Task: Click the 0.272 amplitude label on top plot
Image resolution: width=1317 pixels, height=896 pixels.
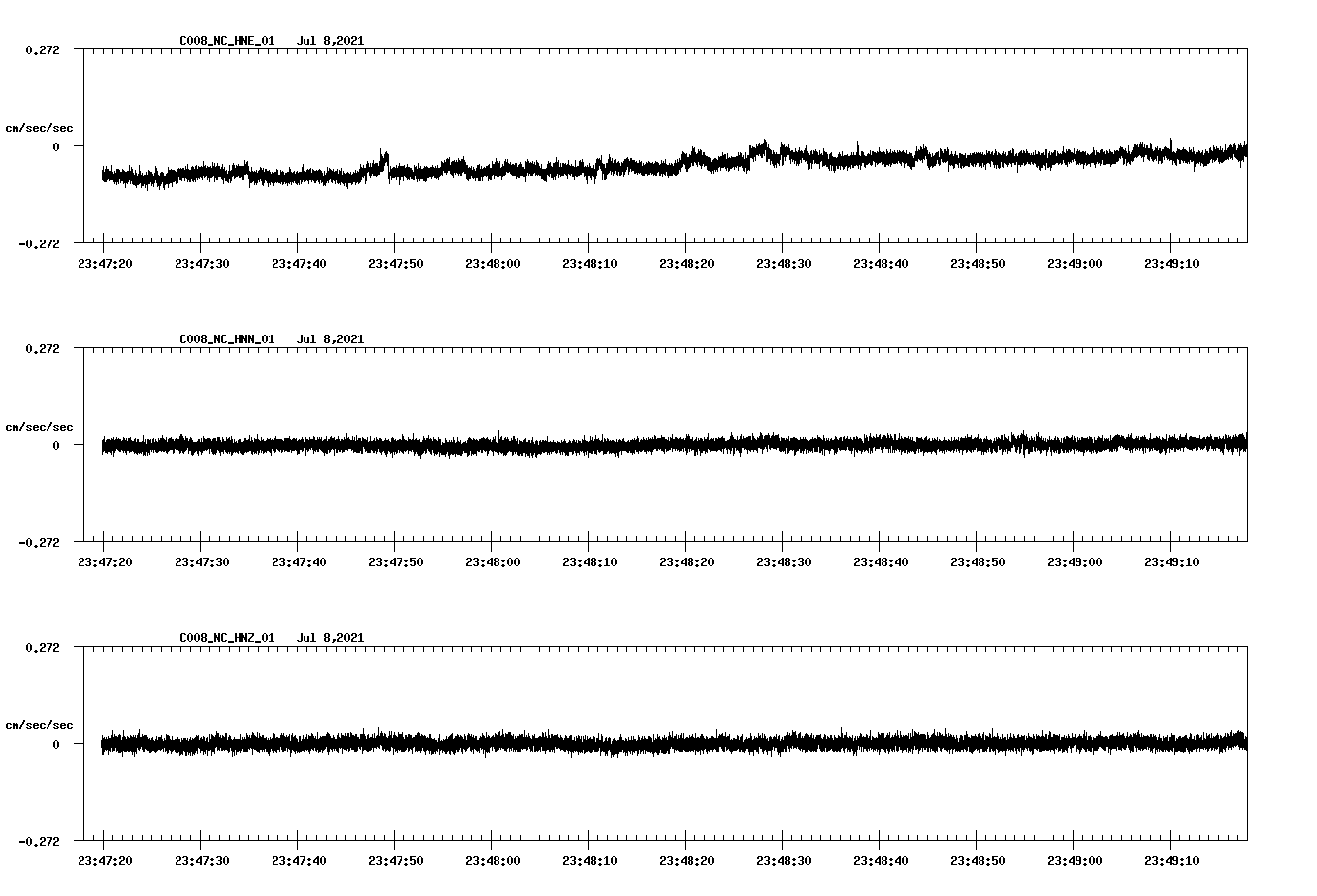Action: tap(43, 48)
